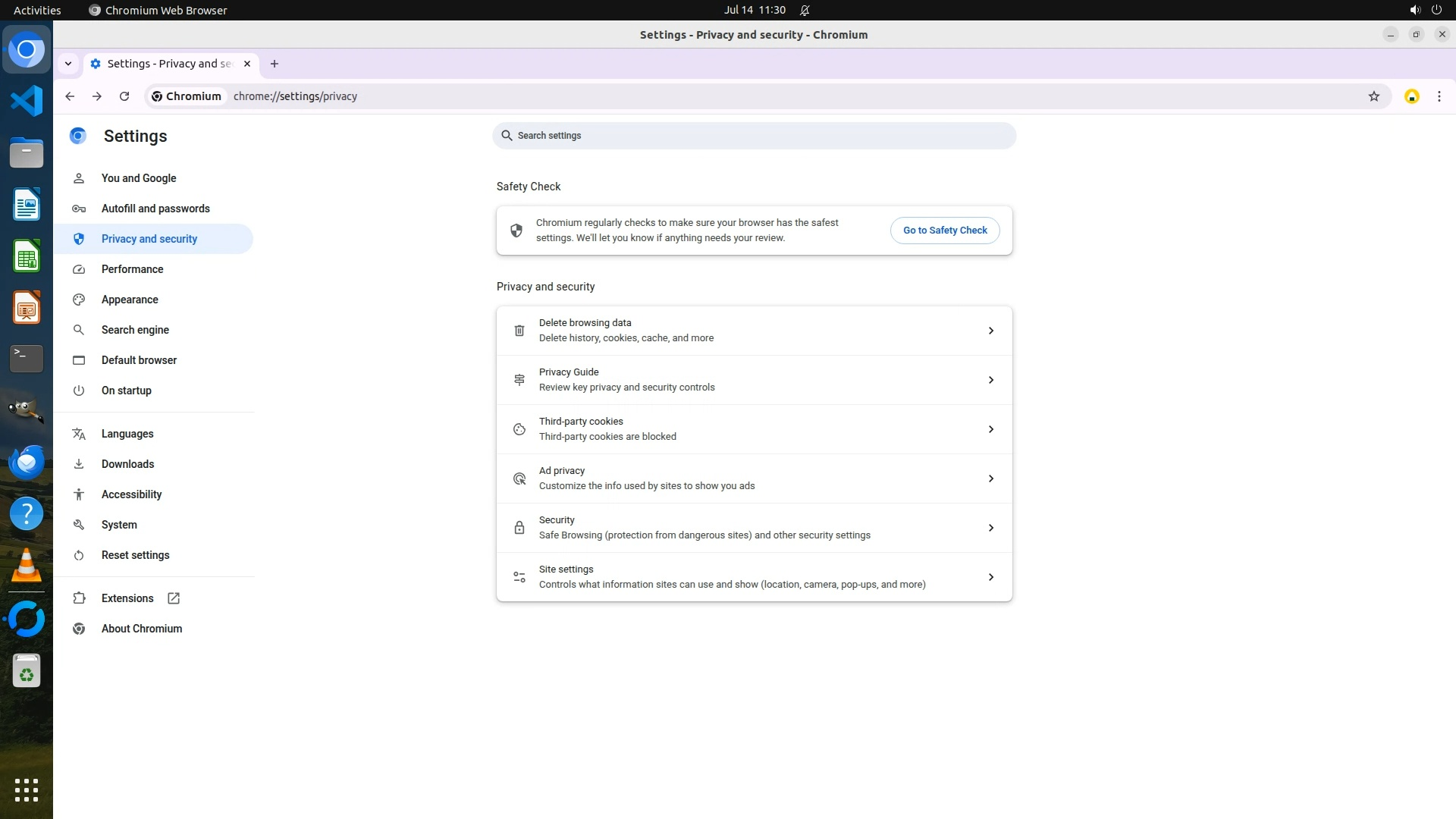Open the tab search dropdown arrow

pyautogui.click(x=68, y=64)
